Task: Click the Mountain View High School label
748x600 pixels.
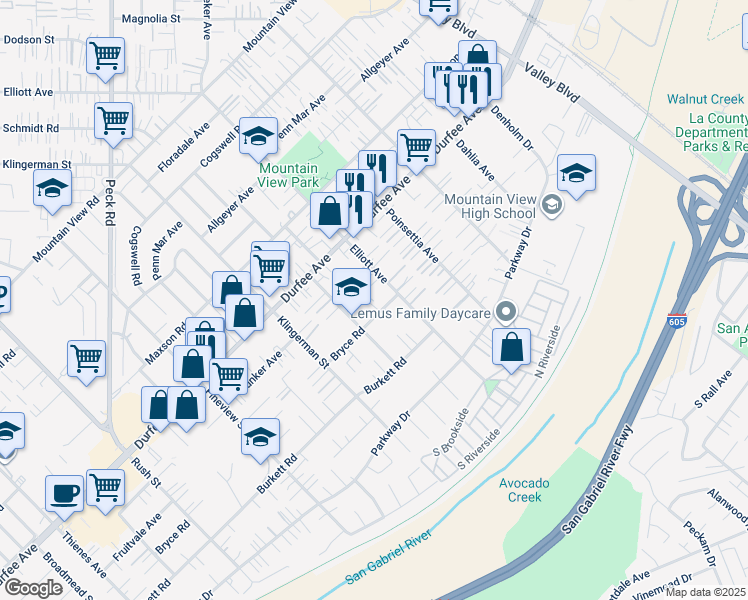Action: click(490, 206)
